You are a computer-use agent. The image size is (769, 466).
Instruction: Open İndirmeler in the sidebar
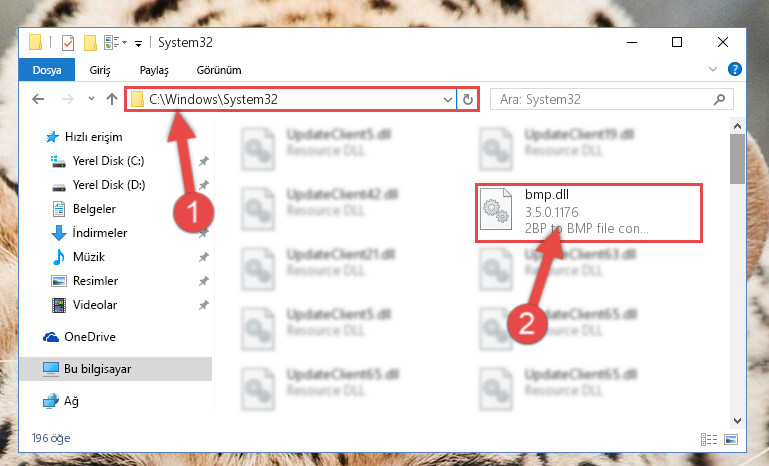pos(100,233)
